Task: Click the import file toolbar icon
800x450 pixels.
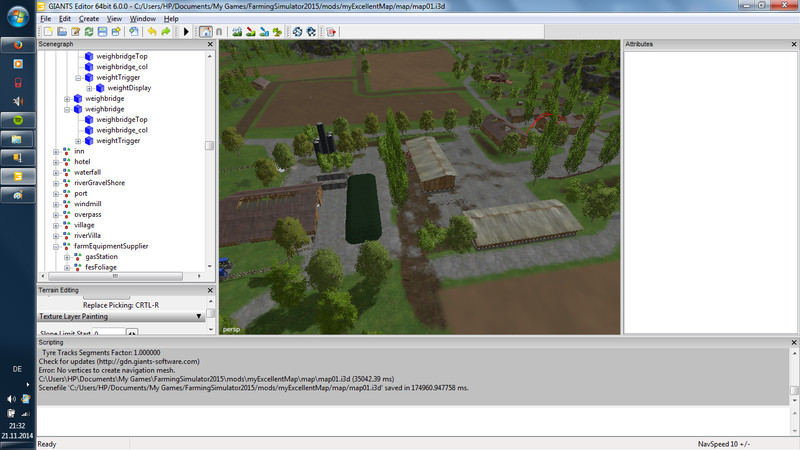Action: coord(134,32)
